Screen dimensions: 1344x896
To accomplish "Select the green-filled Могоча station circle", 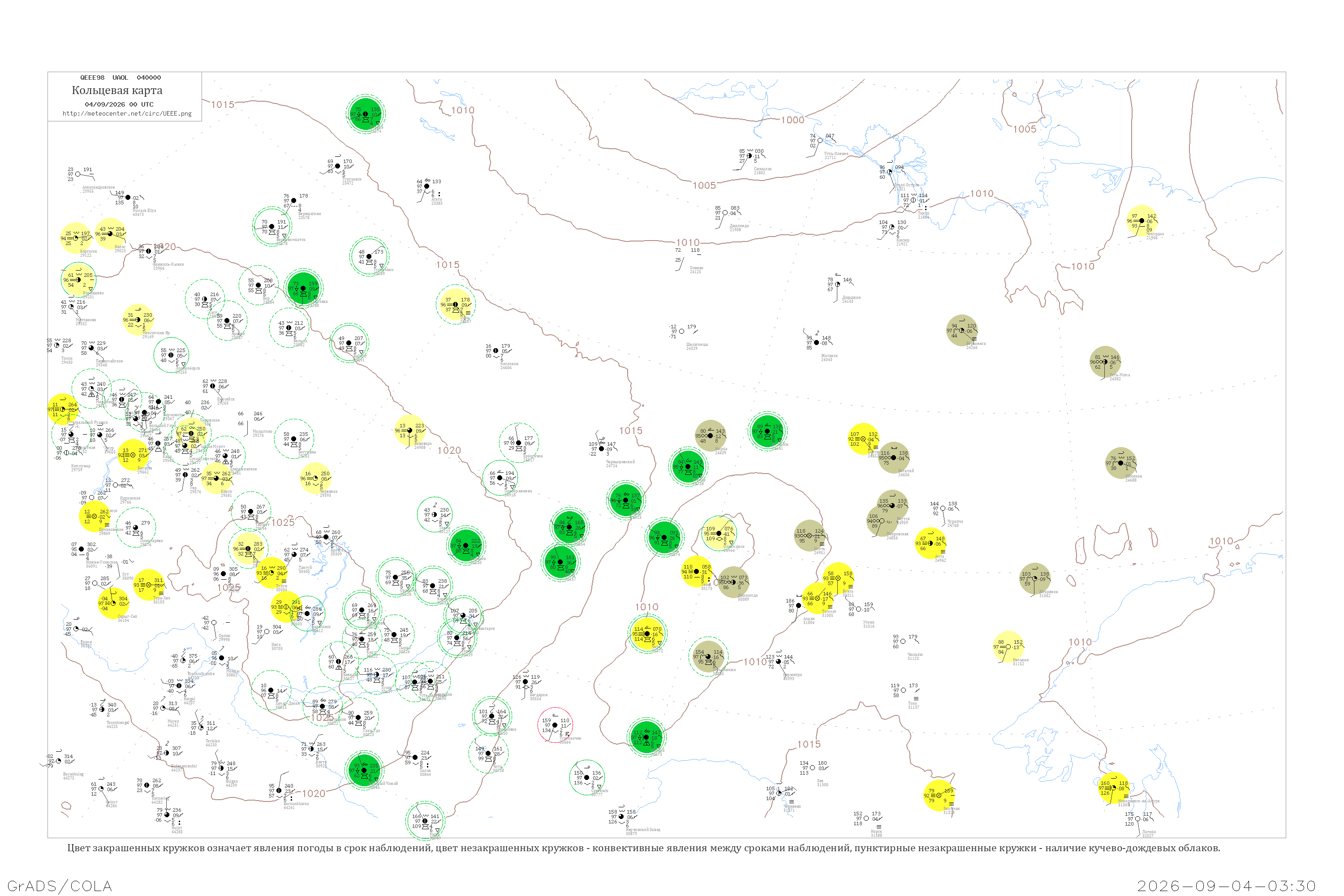I will (x=646, y=737).
